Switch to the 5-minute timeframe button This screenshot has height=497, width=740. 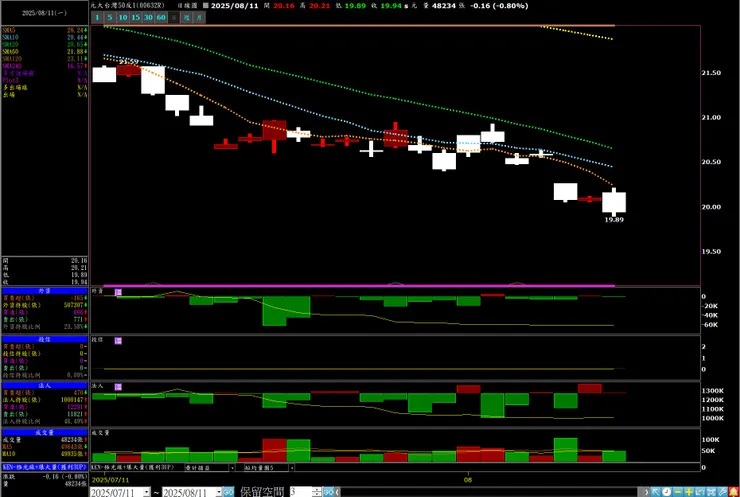109,17
